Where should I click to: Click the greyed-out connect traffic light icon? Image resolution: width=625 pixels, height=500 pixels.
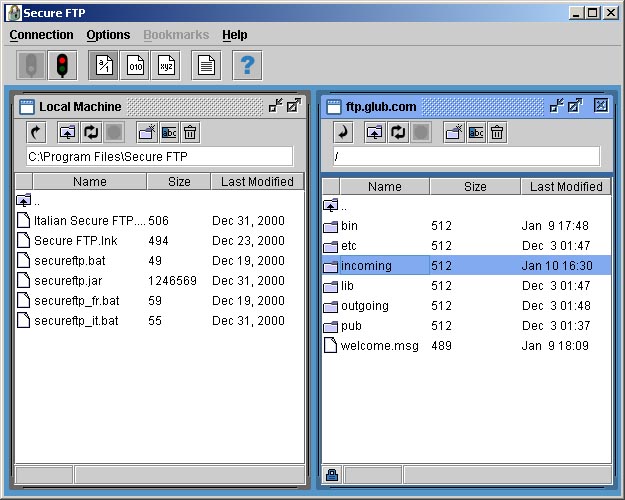tap(31, 65)
